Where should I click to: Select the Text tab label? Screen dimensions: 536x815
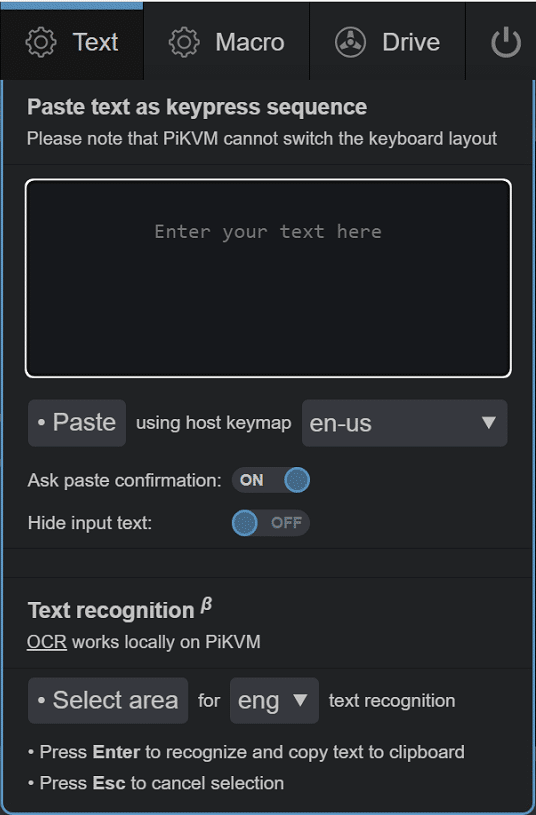pos(95,42)
